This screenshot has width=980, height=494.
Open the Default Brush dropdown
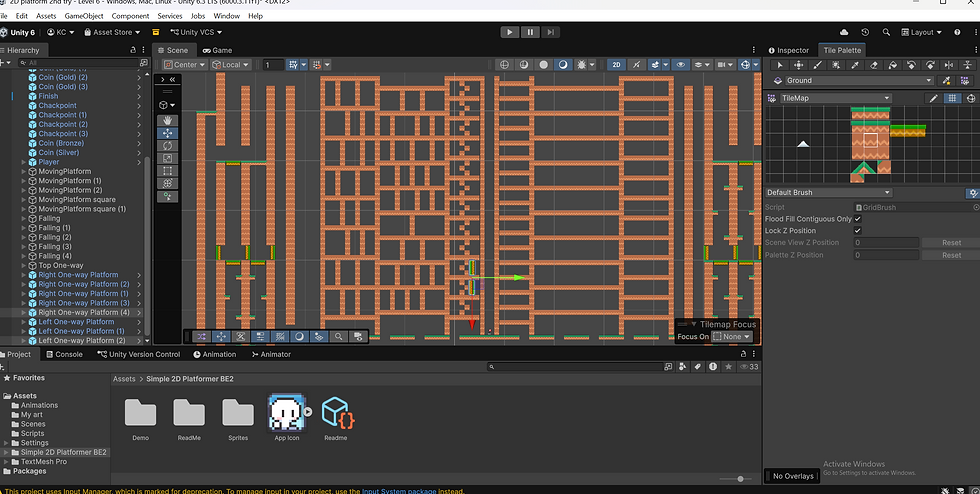coord(828,193)
